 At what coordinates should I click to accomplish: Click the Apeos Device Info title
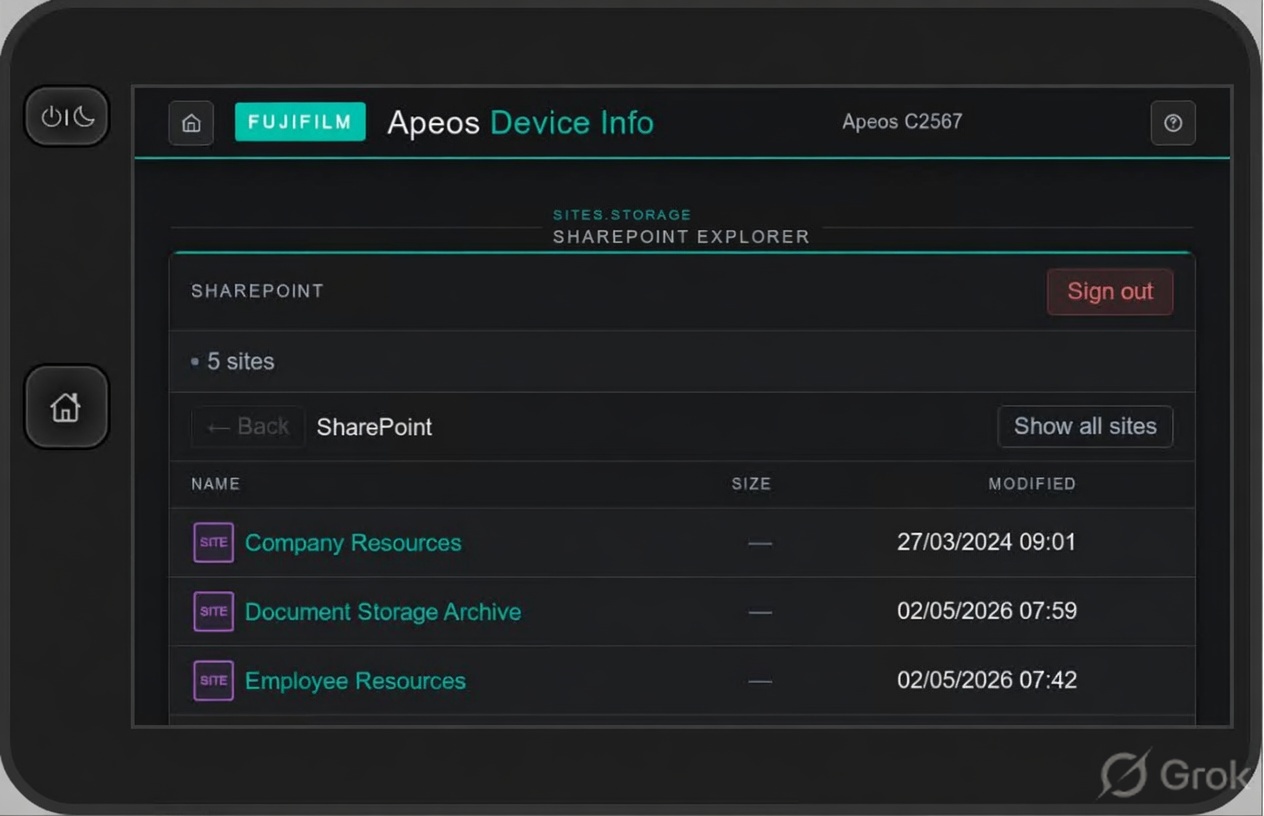coord(520,123)
